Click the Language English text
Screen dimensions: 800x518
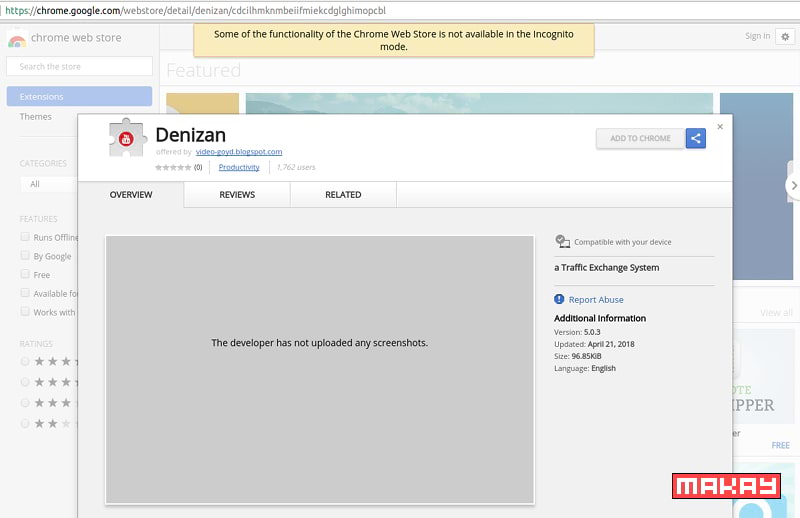tap(585, 368)
